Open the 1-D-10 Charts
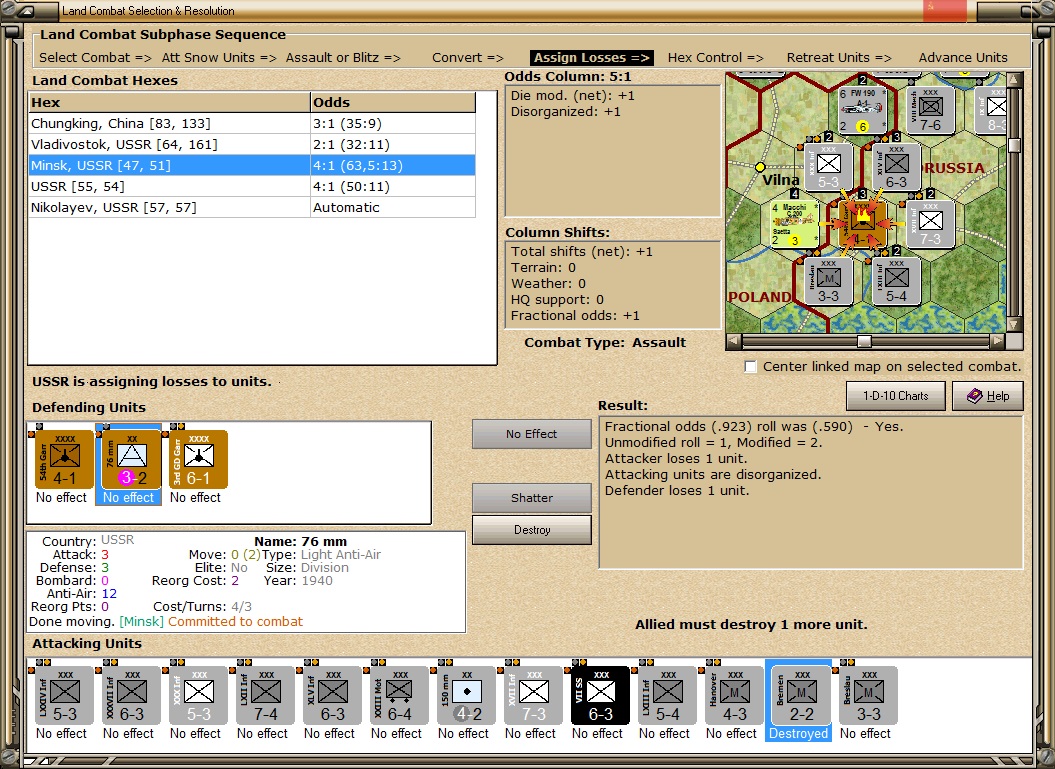1055x769 pixels. click(x=896, y=396)
